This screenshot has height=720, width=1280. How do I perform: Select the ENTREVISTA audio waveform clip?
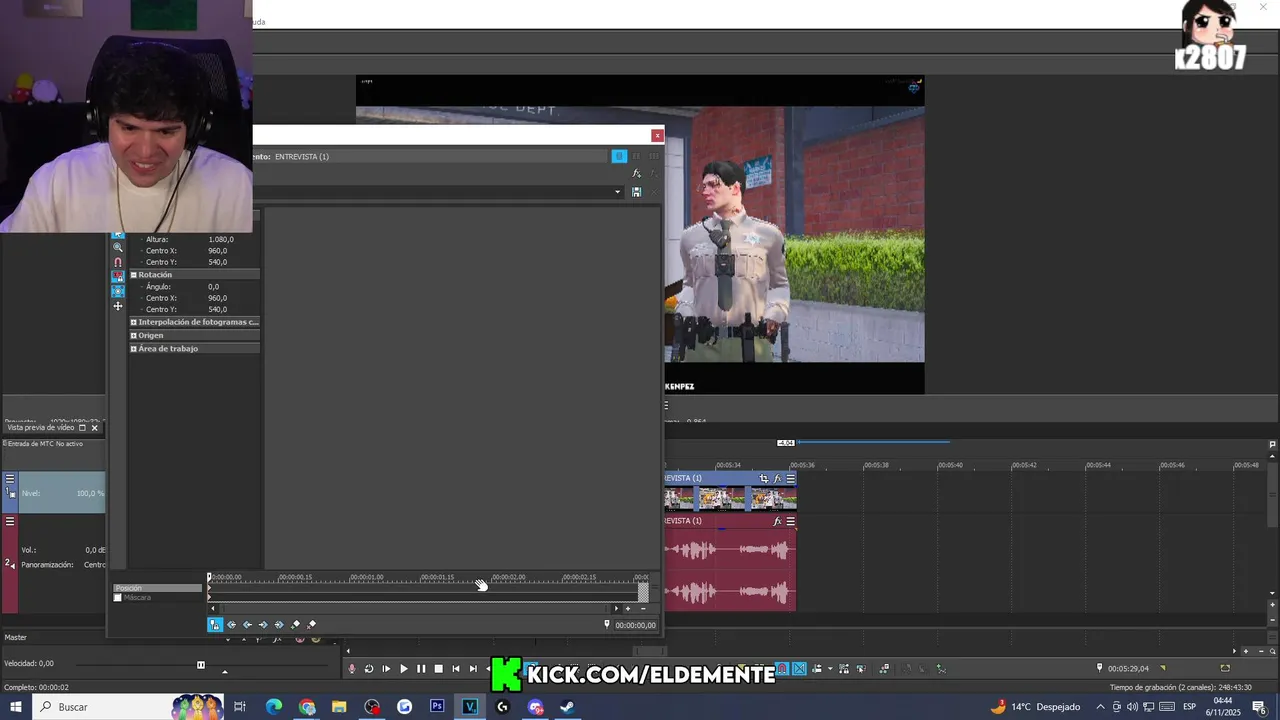coord(730,570)
